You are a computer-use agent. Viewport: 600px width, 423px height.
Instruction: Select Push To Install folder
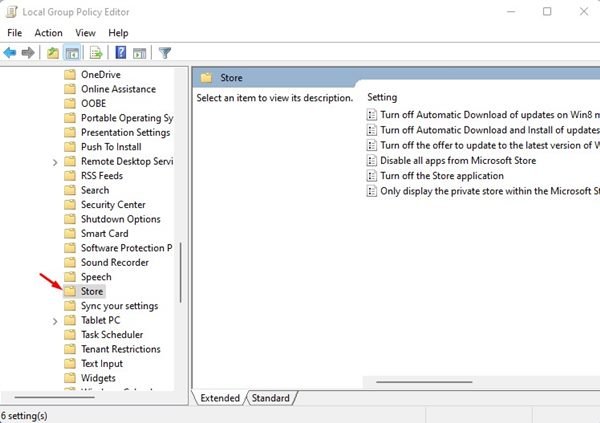tap(111, 147)
